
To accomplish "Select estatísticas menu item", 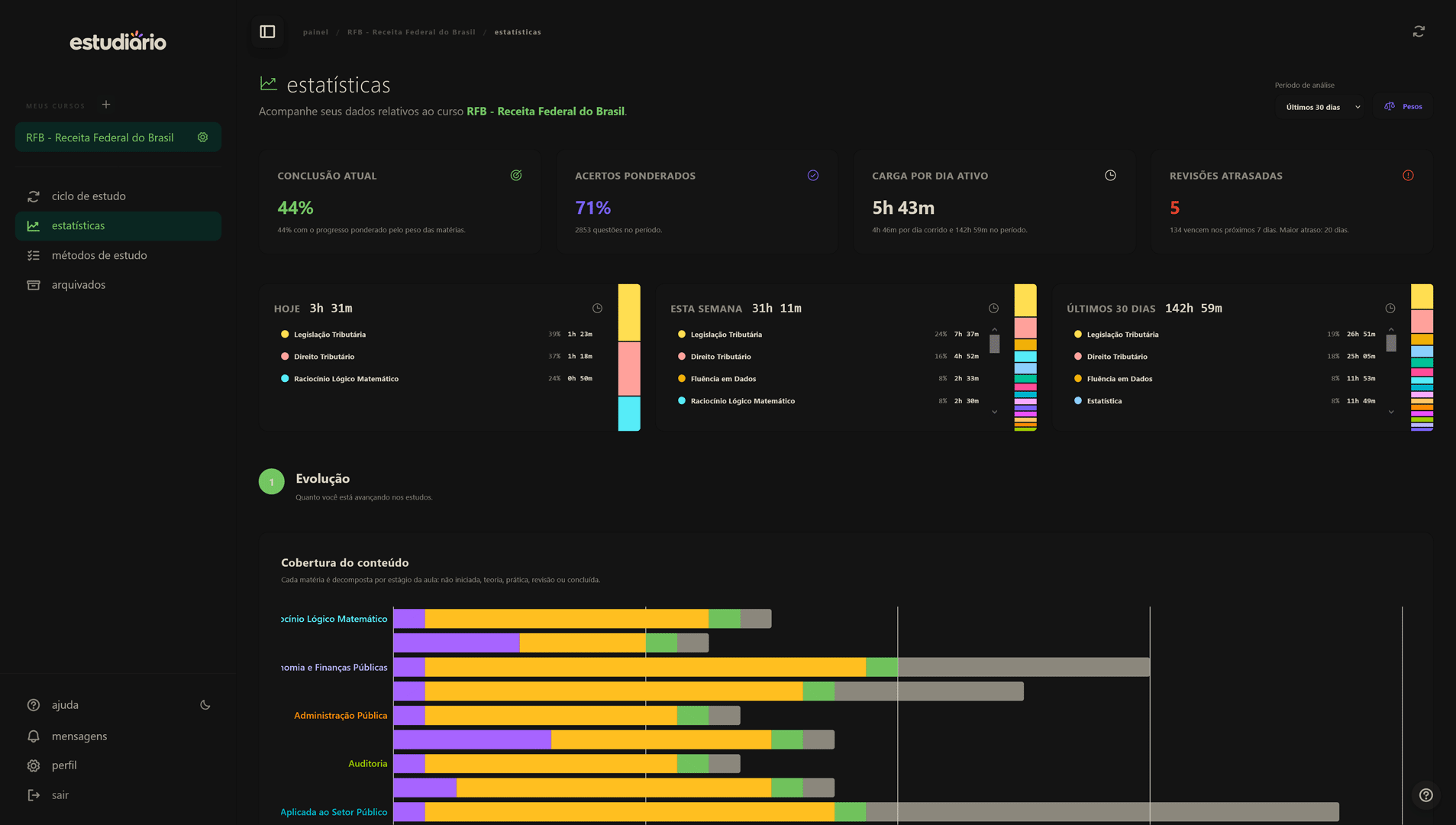I will point(118,226).
